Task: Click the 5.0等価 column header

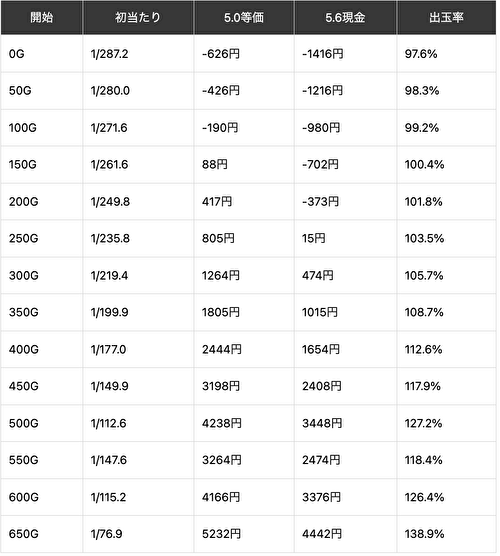Action: point(244,17)
